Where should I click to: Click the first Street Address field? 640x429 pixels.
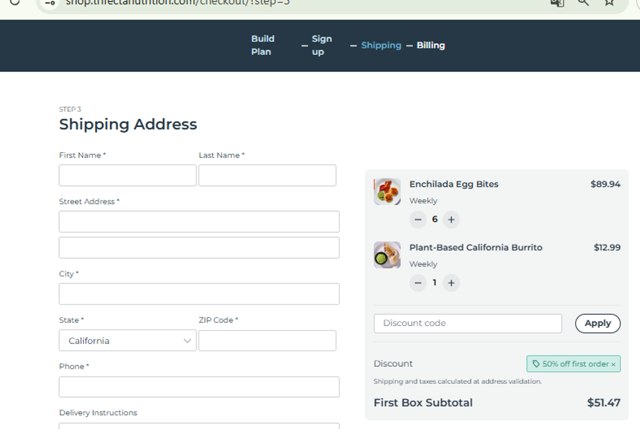point(199,222)
